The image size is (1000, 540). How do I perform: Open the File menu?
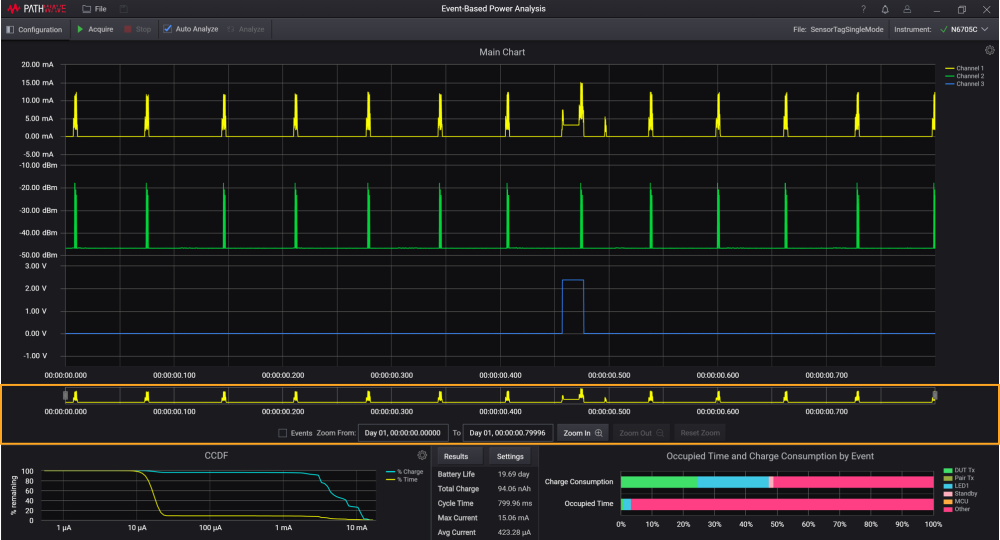pos(95,9)
